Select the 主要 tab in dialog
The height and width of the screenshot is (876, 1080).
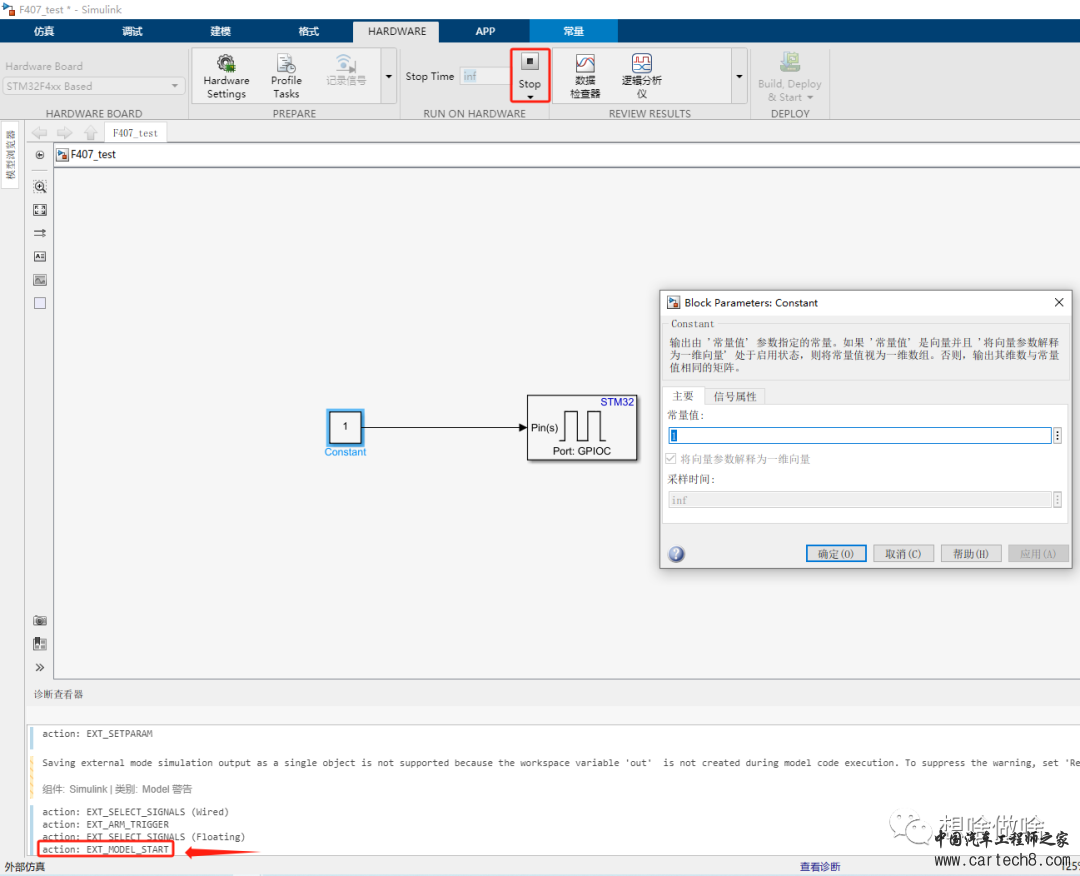click(x=683, y=396)
